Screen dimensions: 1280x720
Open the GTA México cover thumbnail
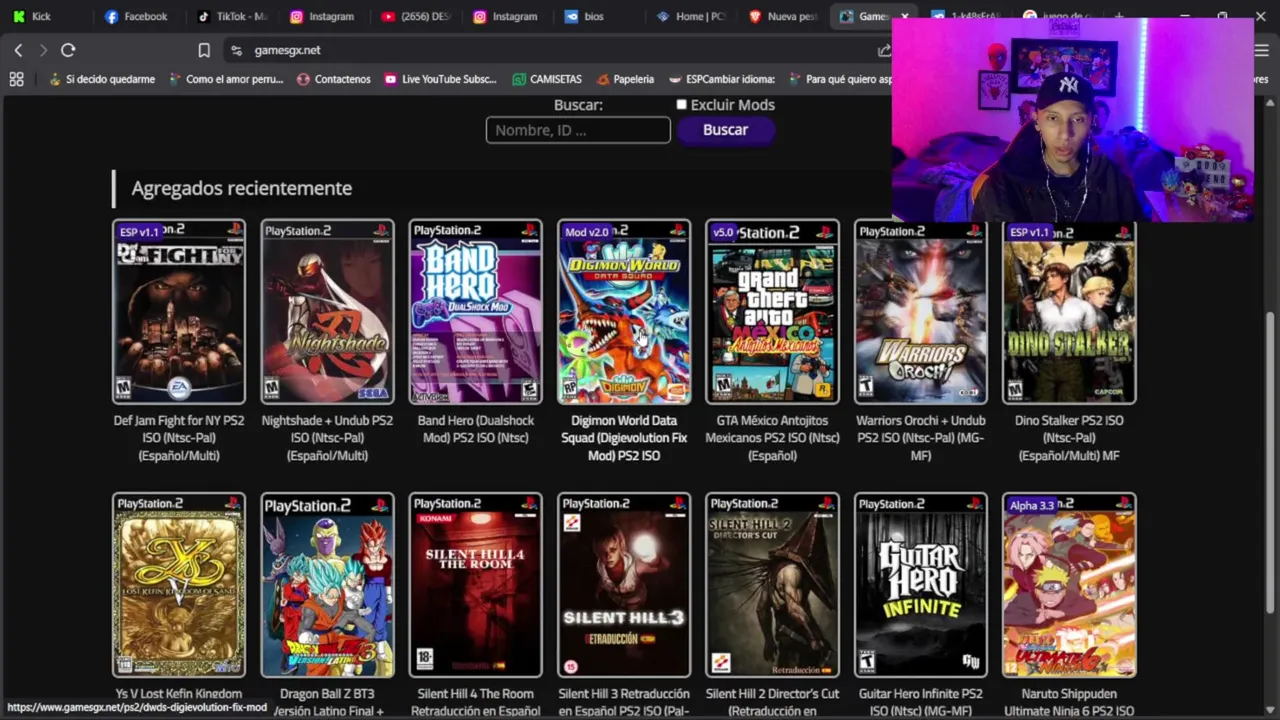(x=772, y=312)
